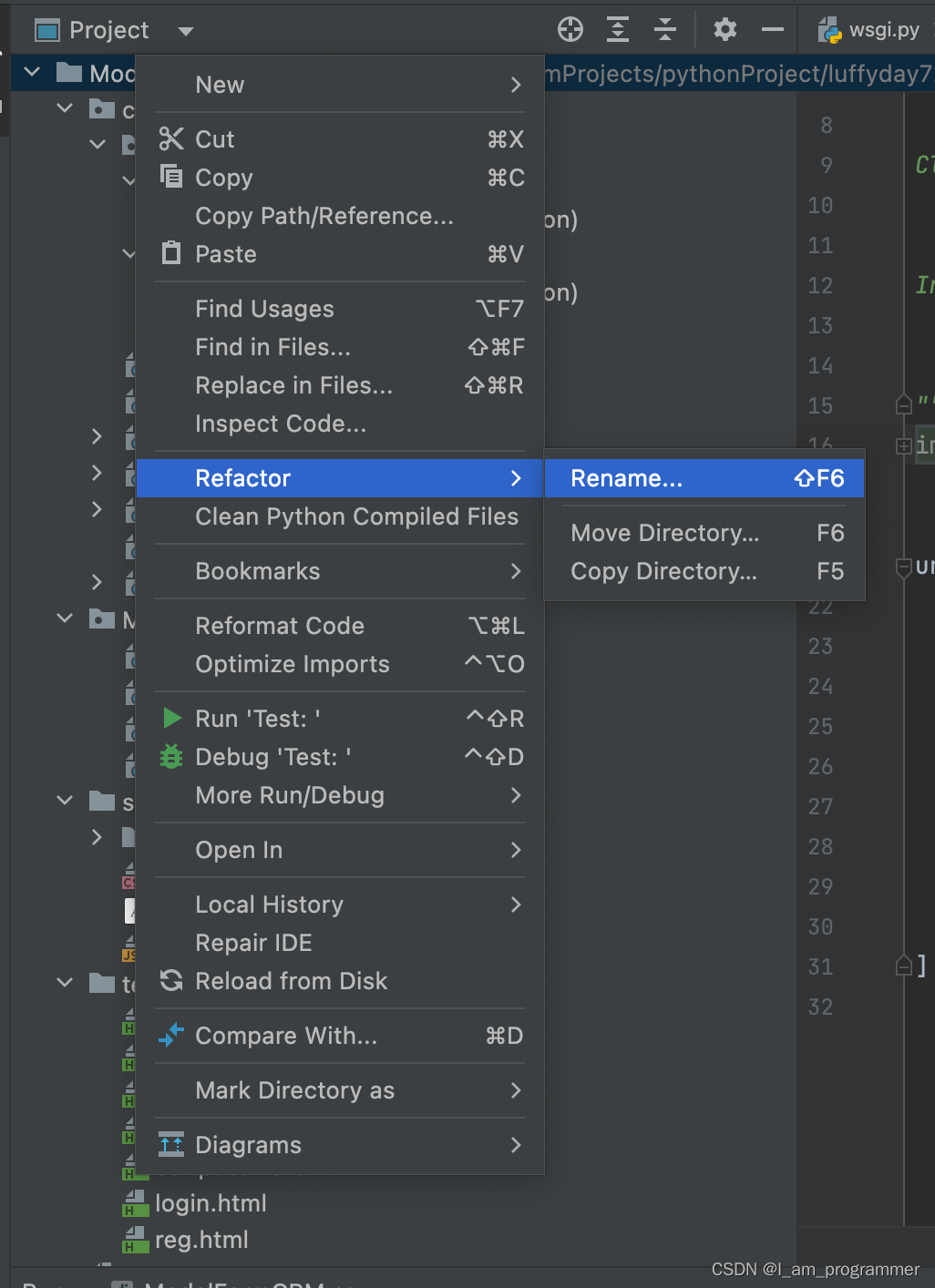Click the Debug bug icon for 'Test:'
Viewport: 935px width, 1288px height.
tap(171, 756)
